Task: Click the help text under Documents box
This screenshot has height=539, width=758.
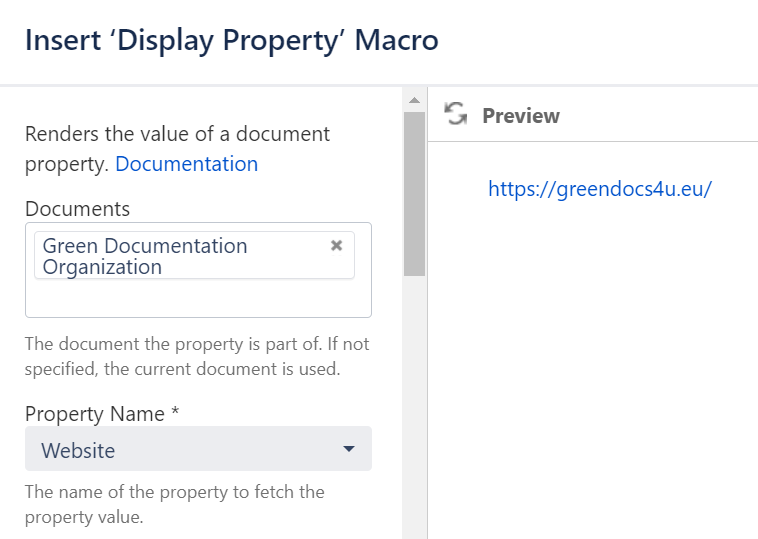Action: point(196,356)
